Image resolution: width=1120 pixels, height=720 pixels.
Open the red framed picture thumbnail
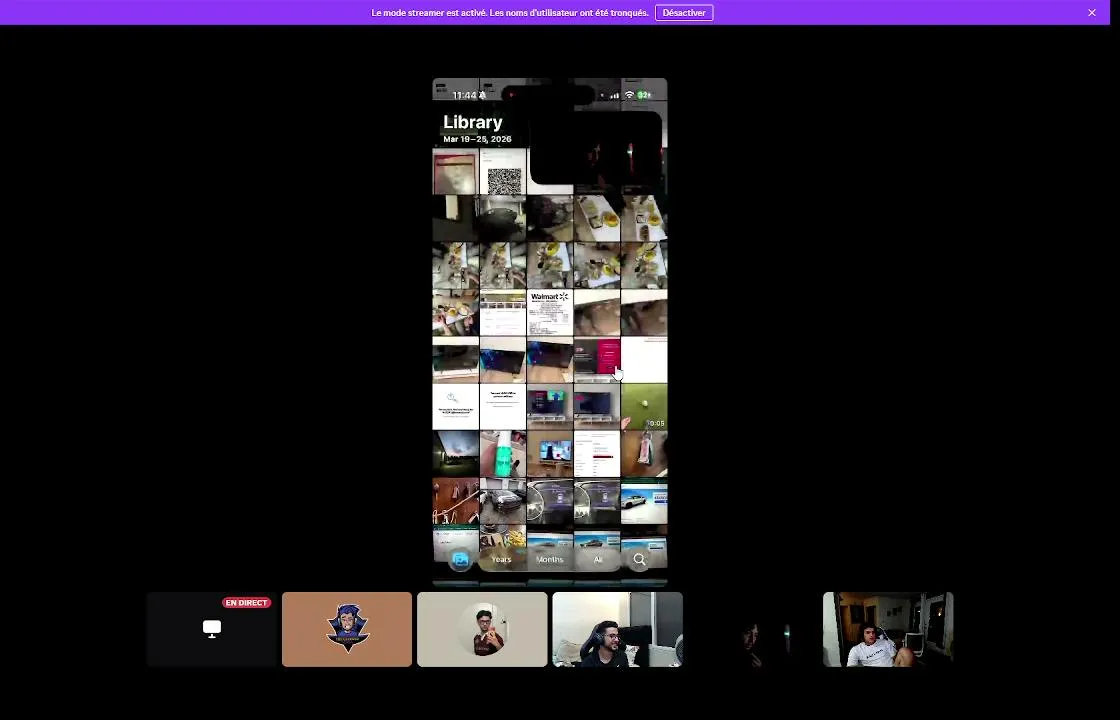(x=456, y=171)
